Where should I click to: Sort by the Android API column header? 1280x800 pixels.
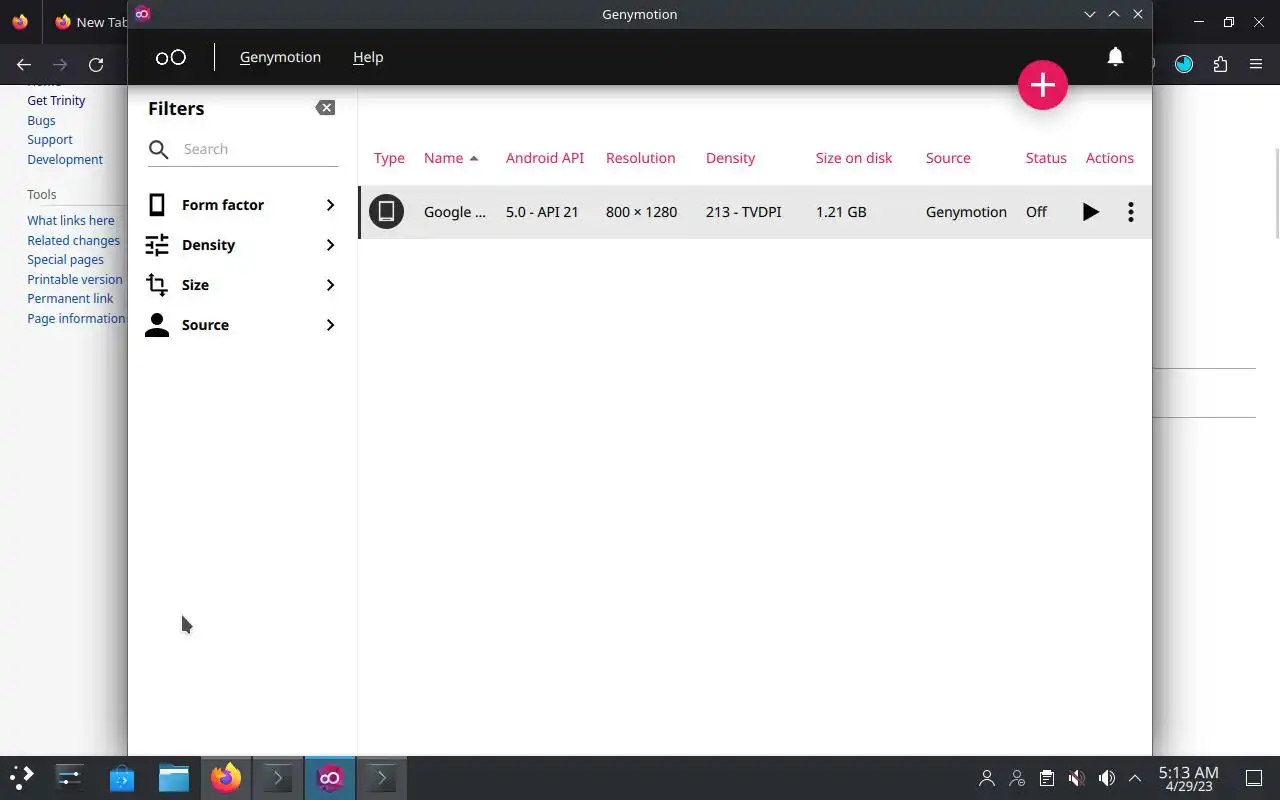coord(545,158)
